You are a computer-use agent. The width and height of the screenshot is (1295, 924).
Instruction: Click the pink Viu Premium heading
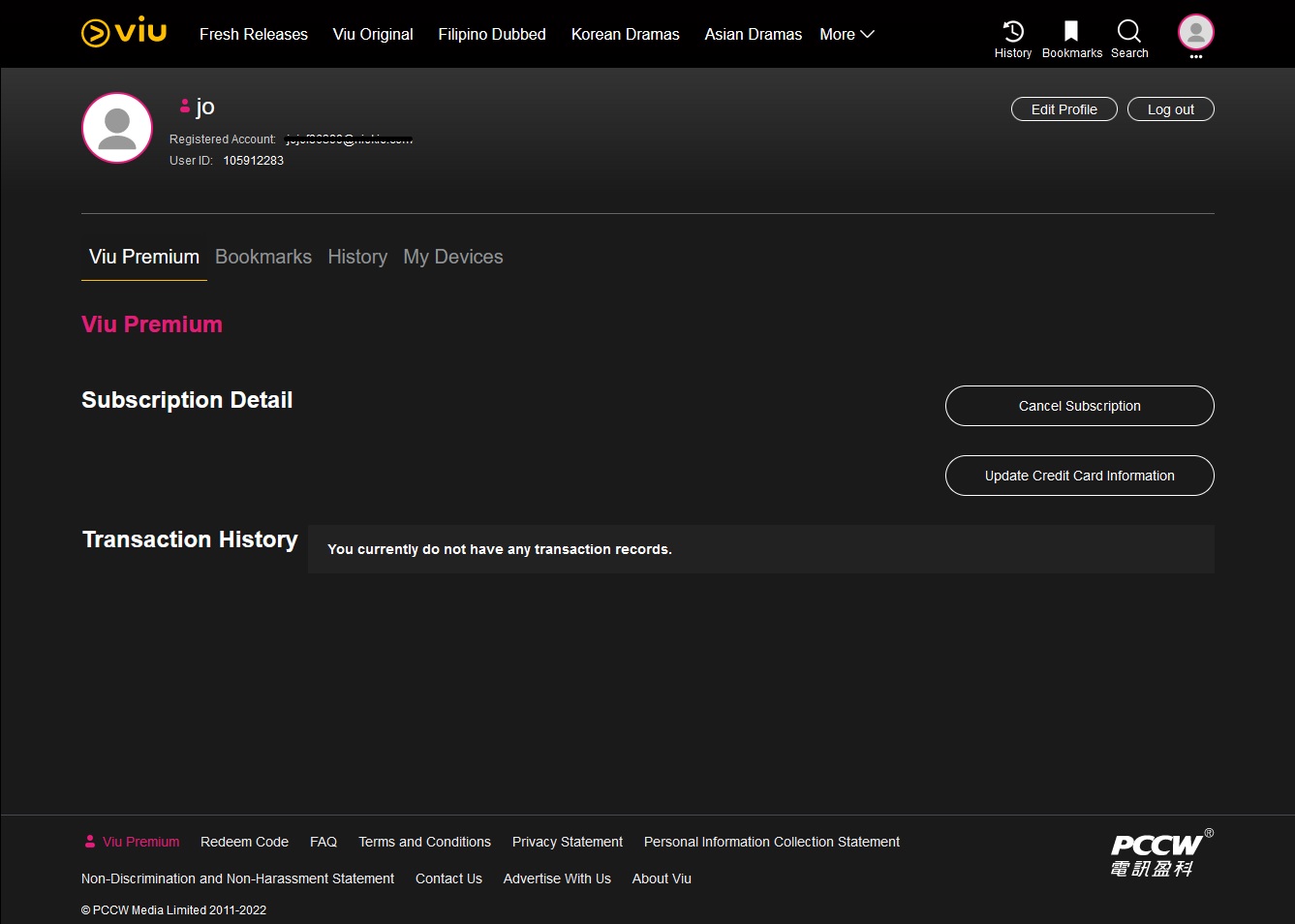coord(152,324)
